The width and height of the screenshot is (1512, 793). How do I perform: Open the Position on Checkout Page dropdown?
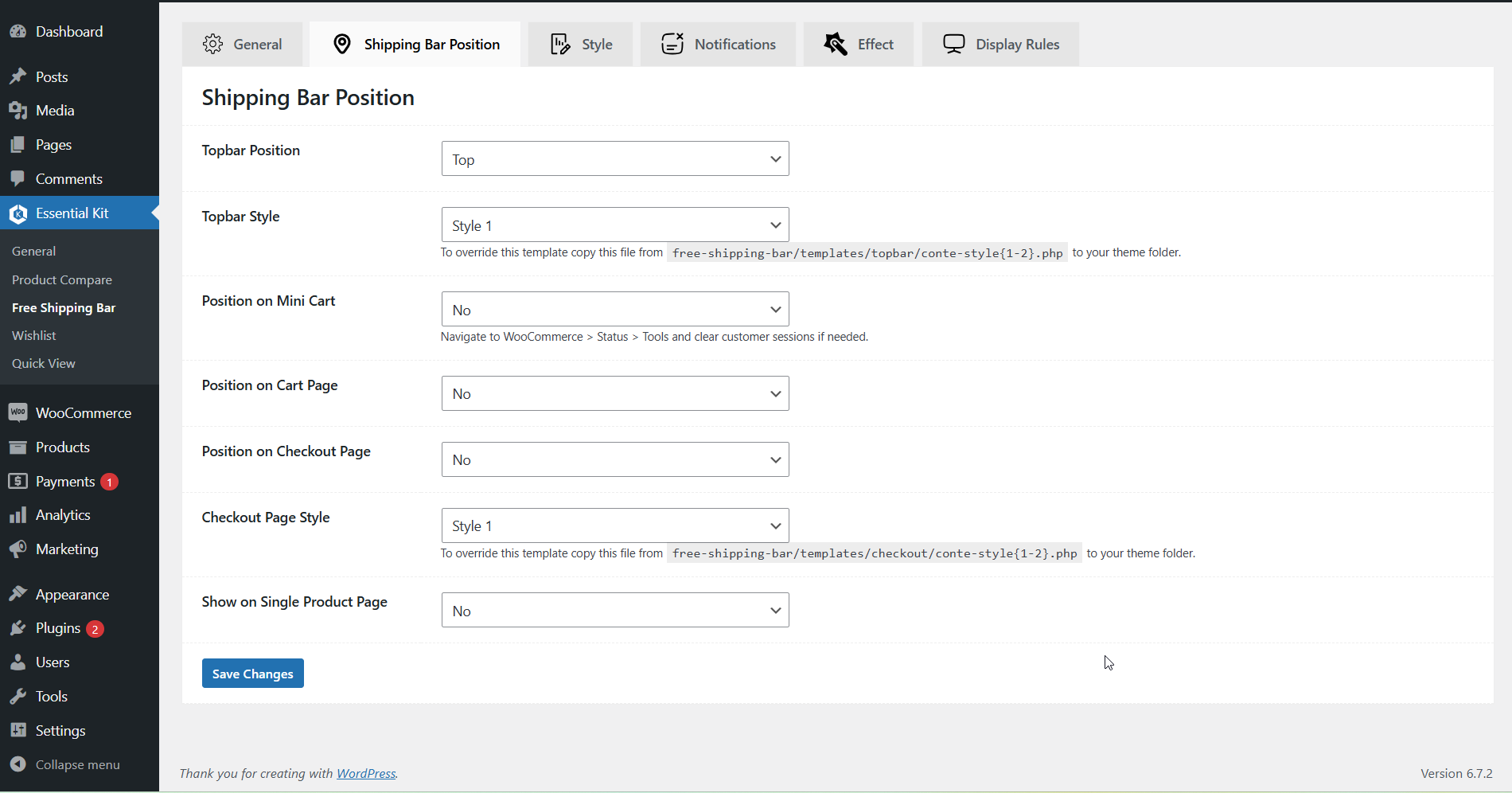point(615,459)
